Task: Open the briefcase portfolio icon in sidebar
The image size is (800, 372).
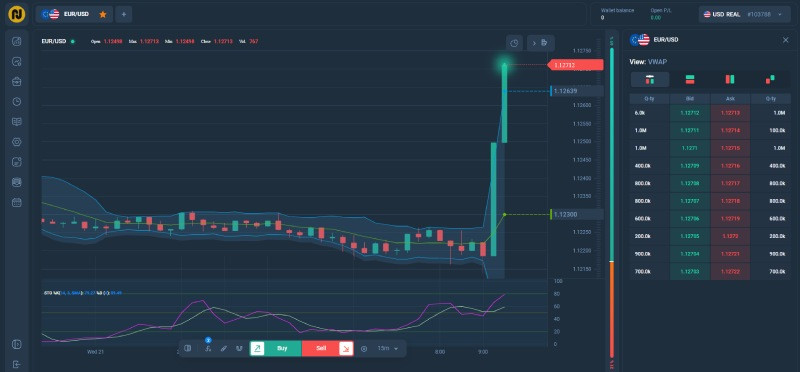Action: [17, 82]
